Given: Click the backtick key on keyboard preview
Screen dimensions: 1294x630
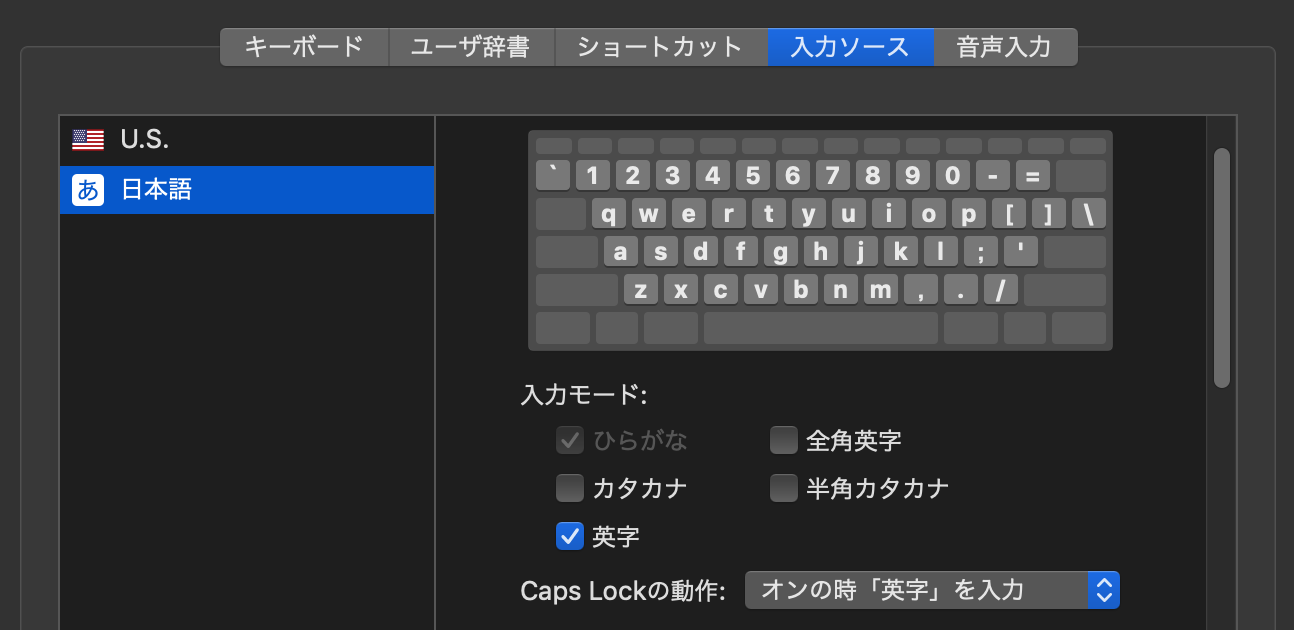Looking at the screenshot, I should 553,176.
